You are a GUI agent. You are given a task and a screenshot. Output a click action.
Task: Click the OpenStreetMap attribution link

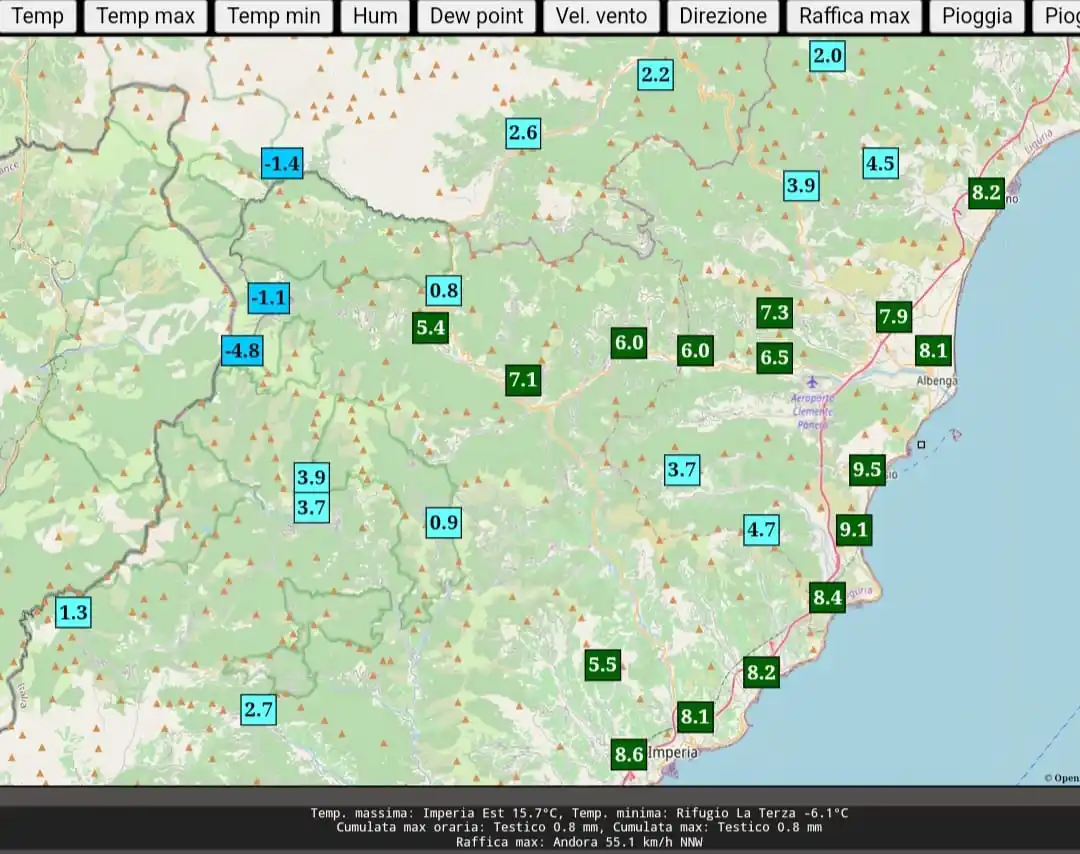point(1061,778)
